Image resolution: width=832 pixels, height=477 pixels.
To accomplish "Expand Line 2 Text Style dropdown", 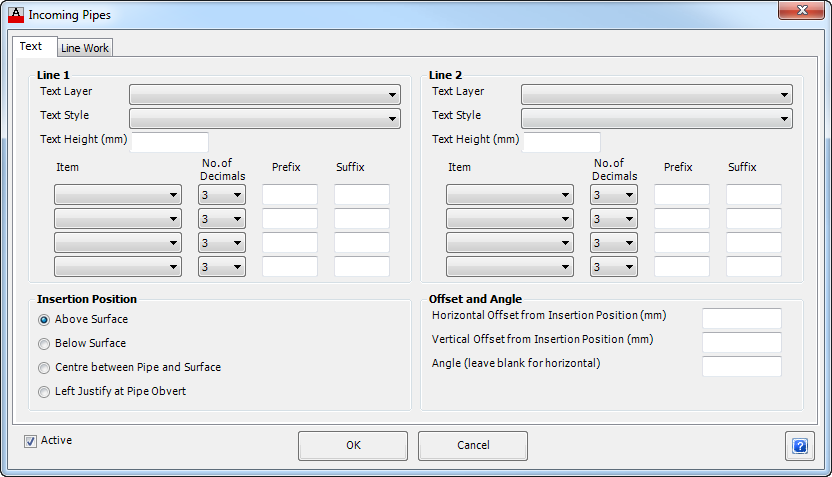I will [657, 118].
